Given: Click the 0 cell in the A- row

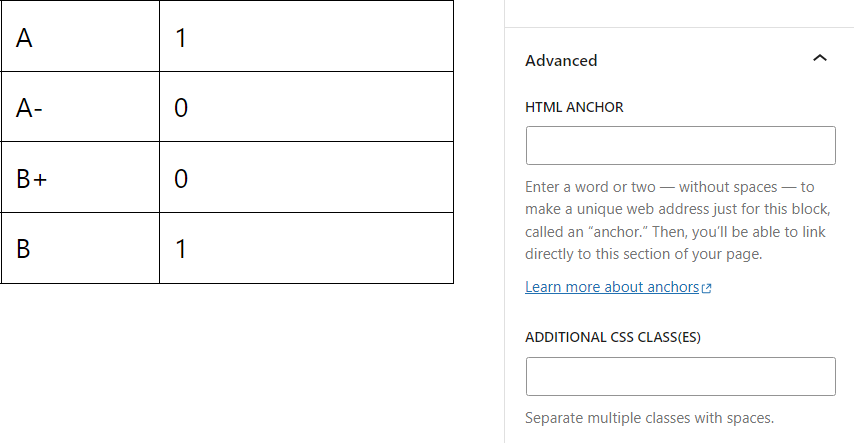Looking at the screenshot, I should click(306, 107).
